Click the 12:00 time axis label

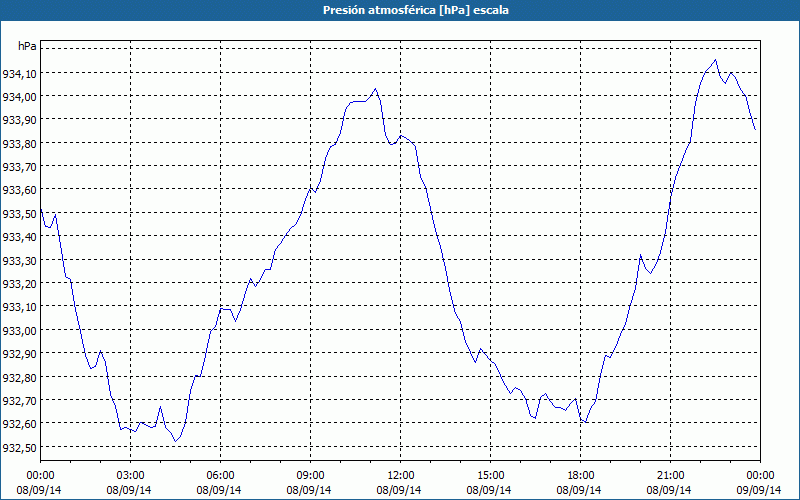click(401, 476)
